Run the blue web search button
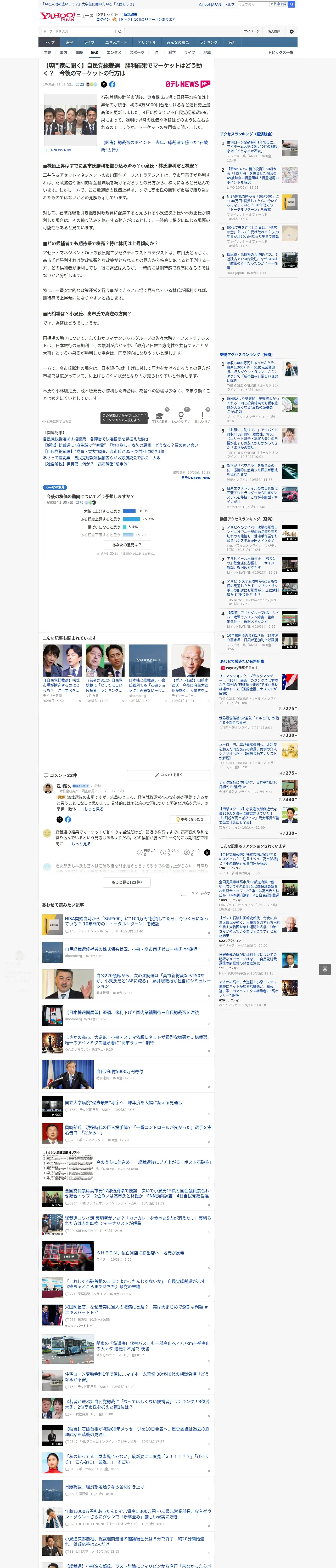This screenshot has width=336, height=1568. [292, 4]
